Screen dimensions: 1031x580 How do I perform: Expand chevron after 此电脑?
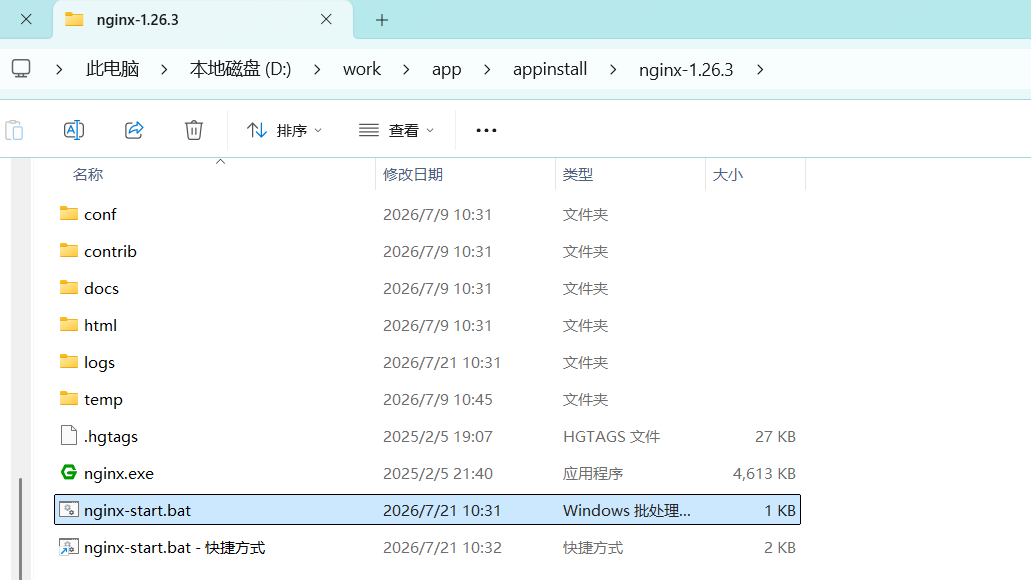[164, 69]
